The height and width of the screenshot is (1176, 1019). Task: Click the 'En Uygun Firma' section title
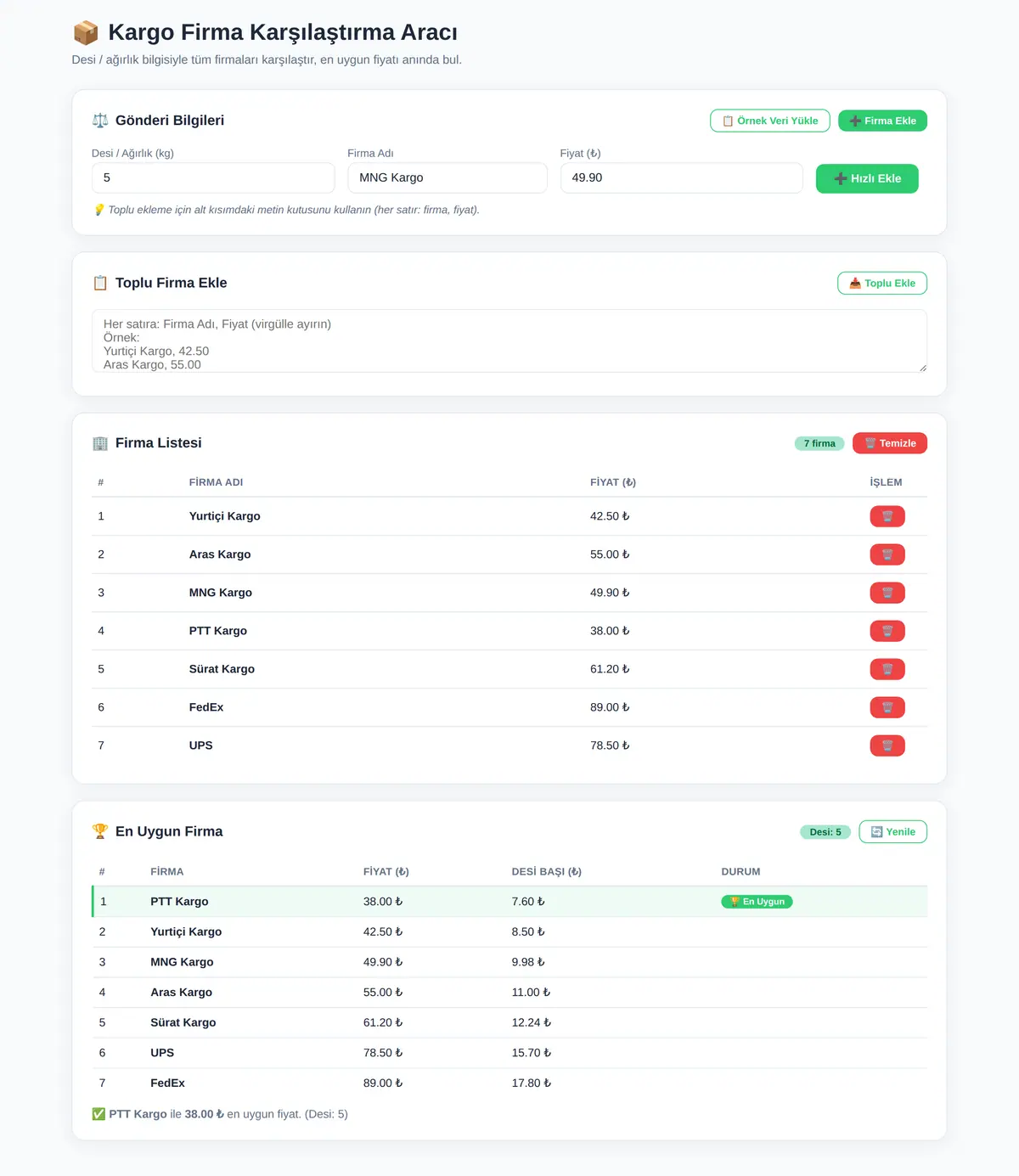(x=169, y=831)
